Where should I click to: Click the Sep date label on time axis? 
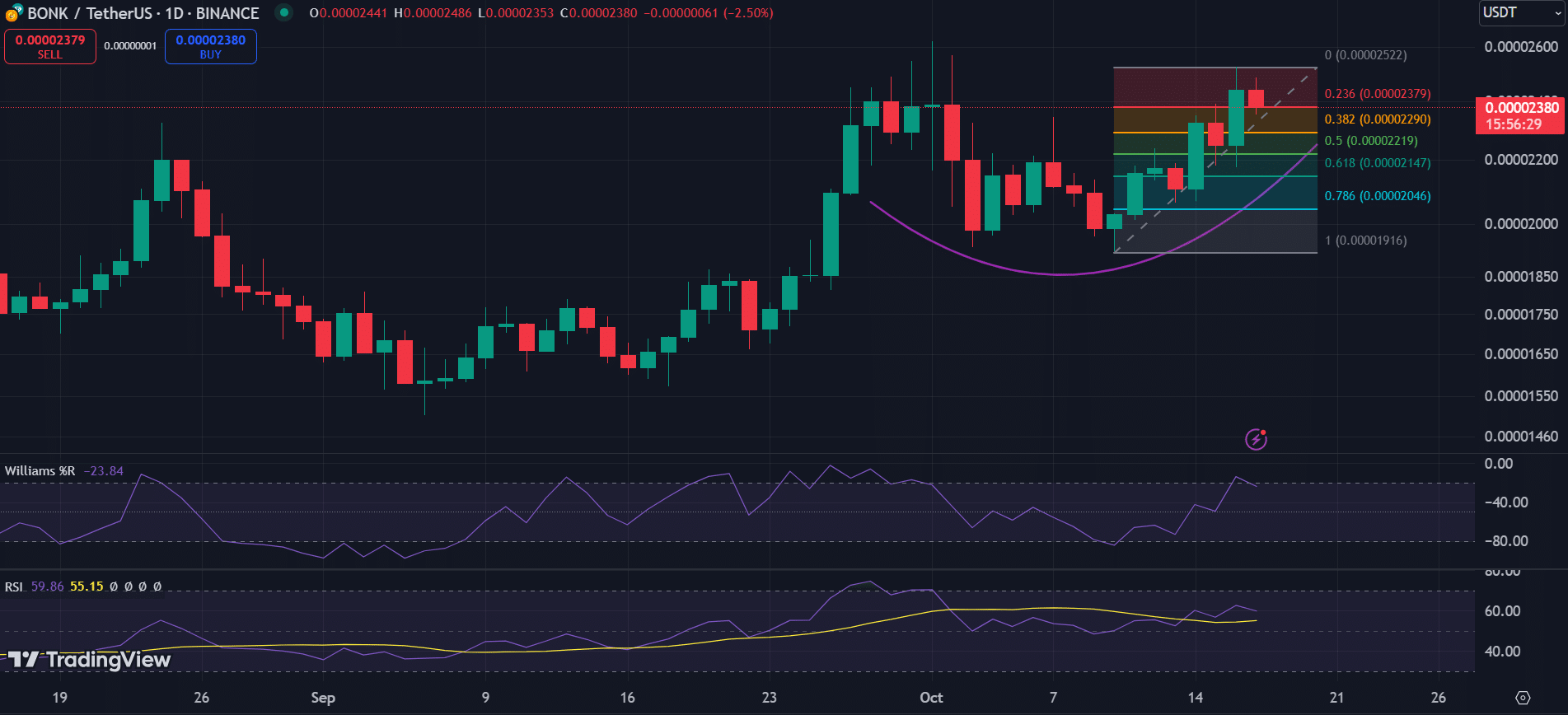pos(323,698)
